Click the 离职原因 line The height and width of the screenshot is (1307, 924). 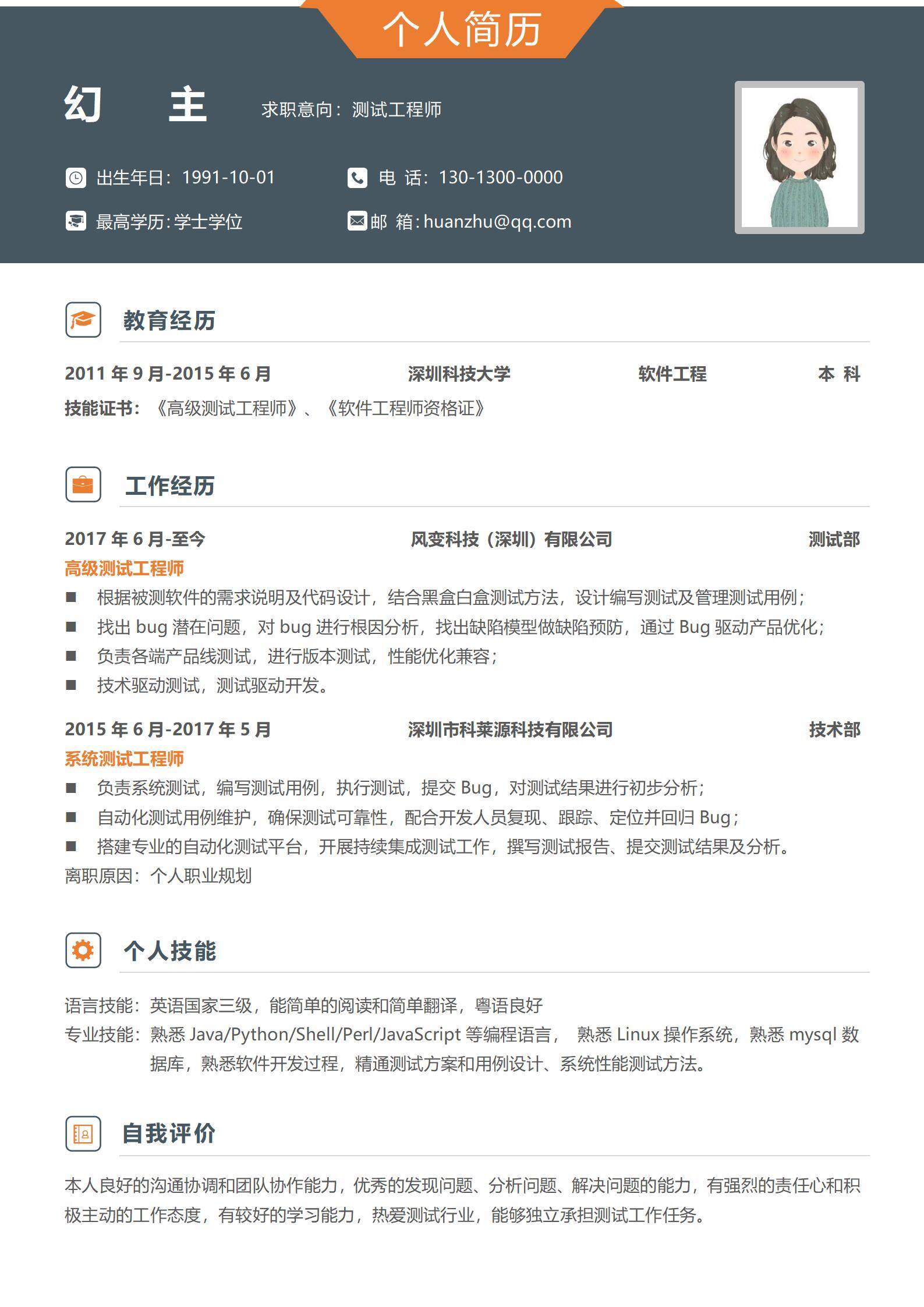click(x=158, y=876)
